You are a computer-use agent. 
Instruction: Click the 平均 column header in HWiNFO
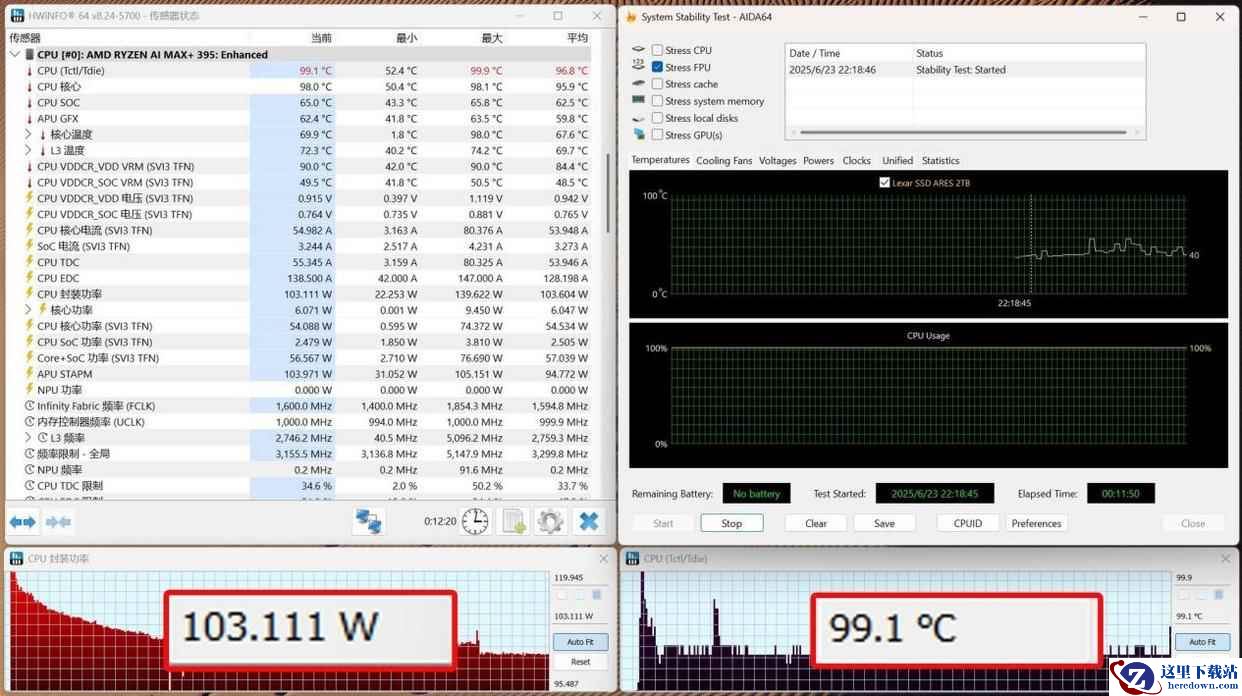pos(577,38)
